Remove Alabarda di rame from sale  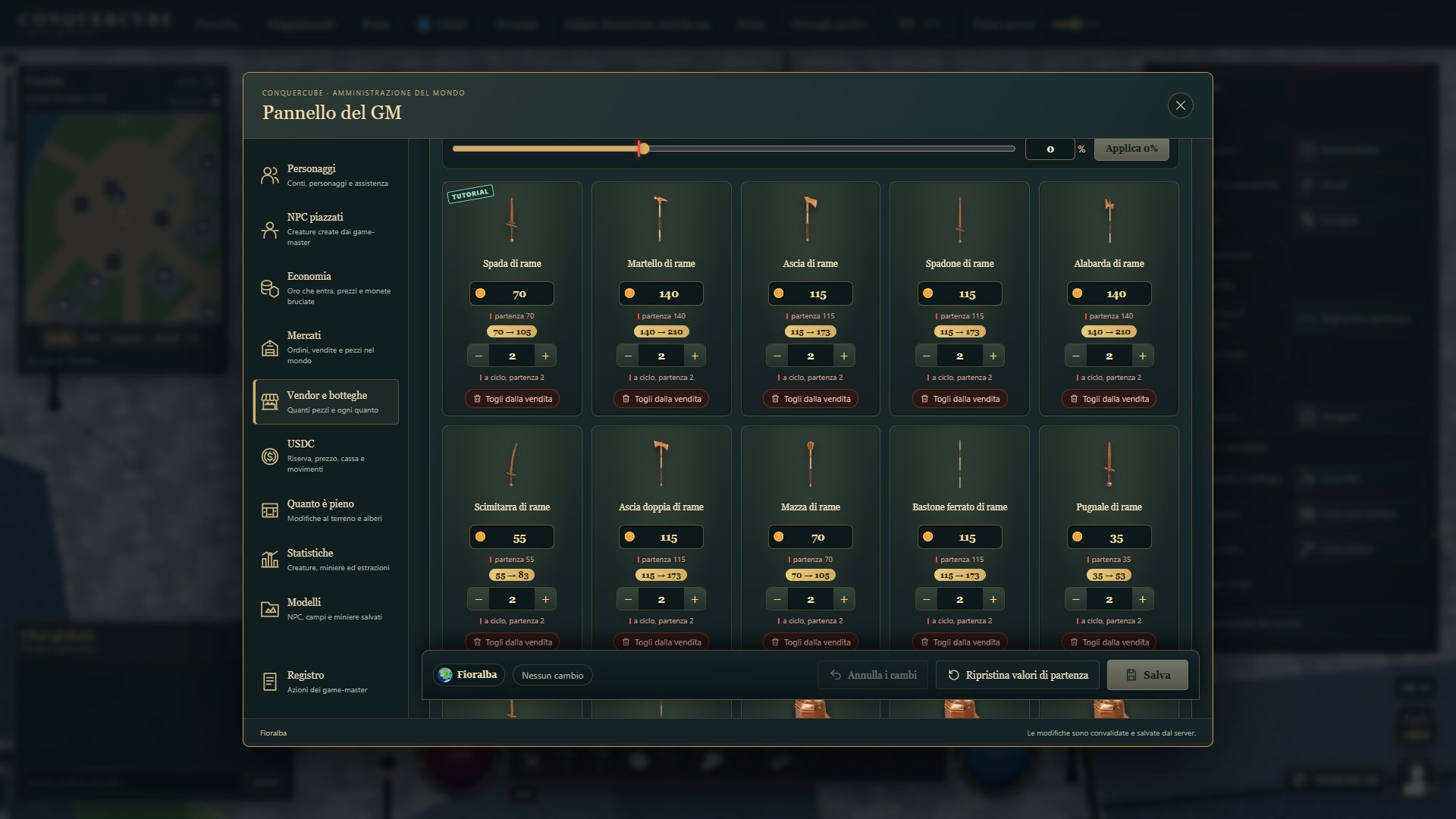tap(1109, 399)
